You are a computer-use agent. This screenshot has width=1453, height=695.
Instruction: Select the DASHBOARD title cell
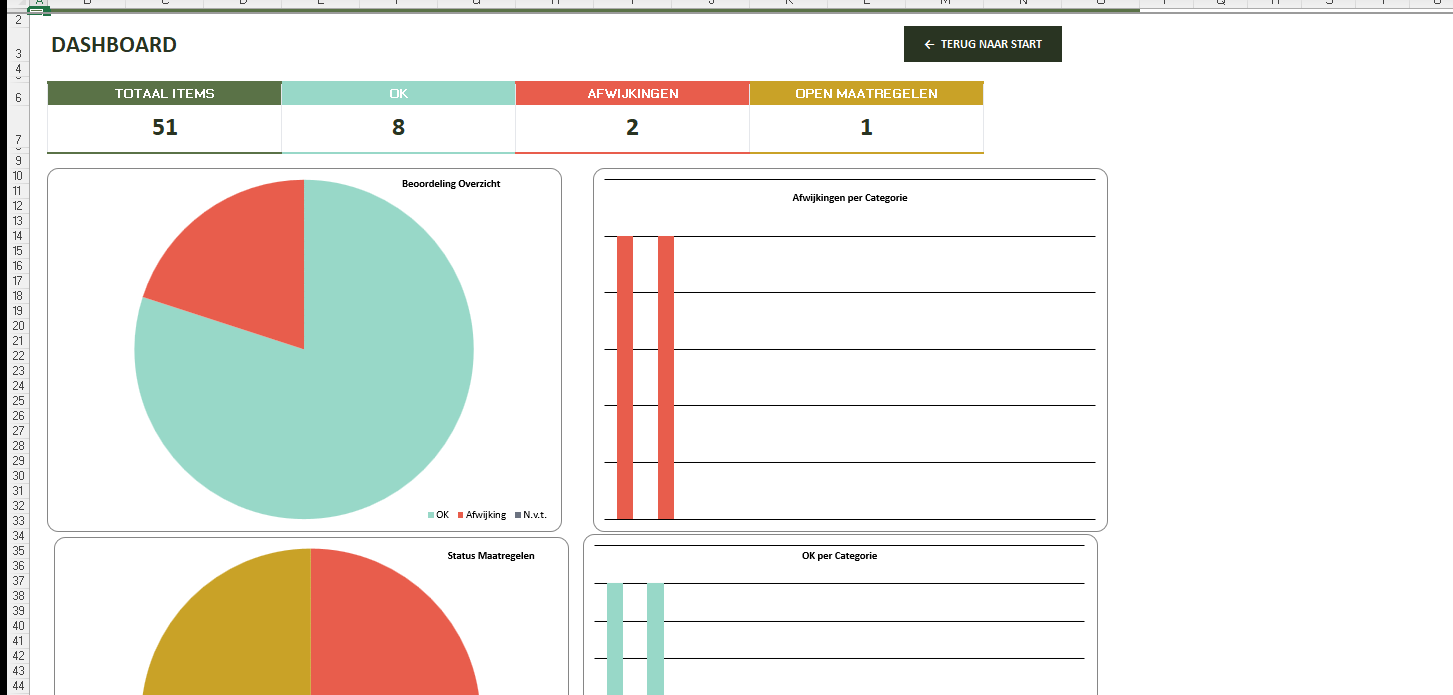tap(114, 45)
